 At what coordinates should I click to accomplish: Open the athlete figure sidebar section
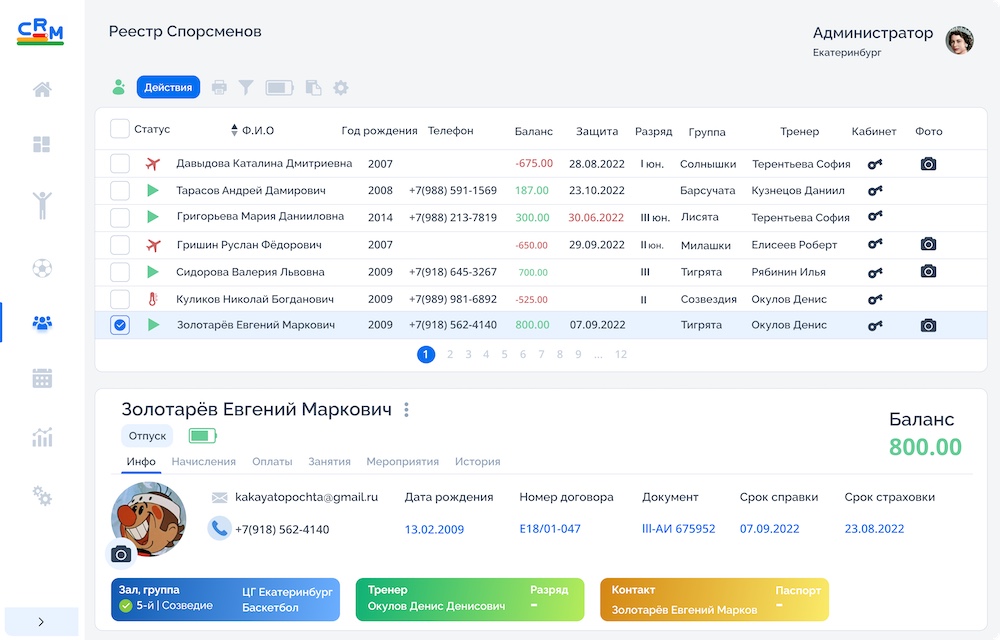(x=42, y=205)
